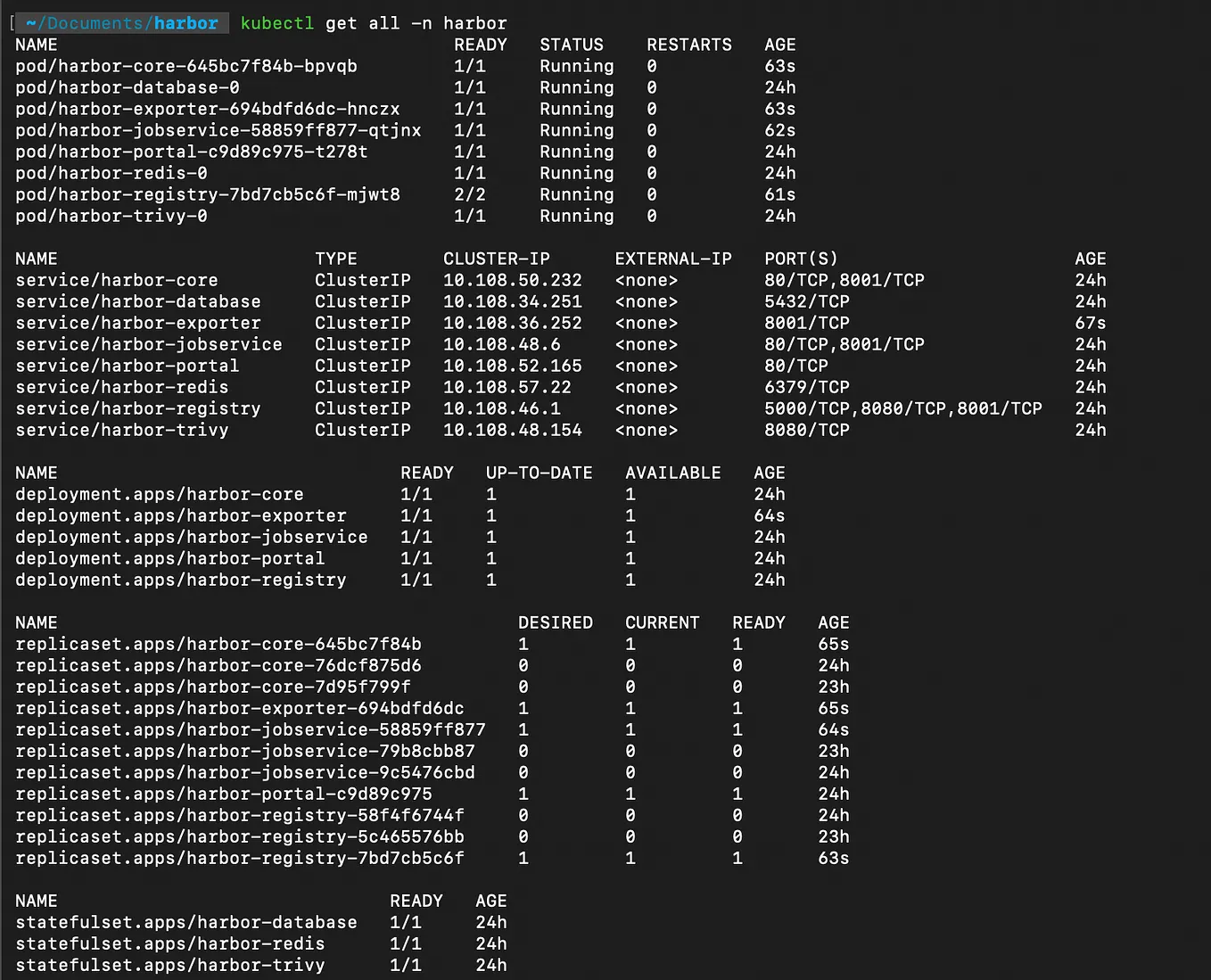Select deployment.apps/harbor-portal name
Screen dimensions: 1211x980
point(170,558)
